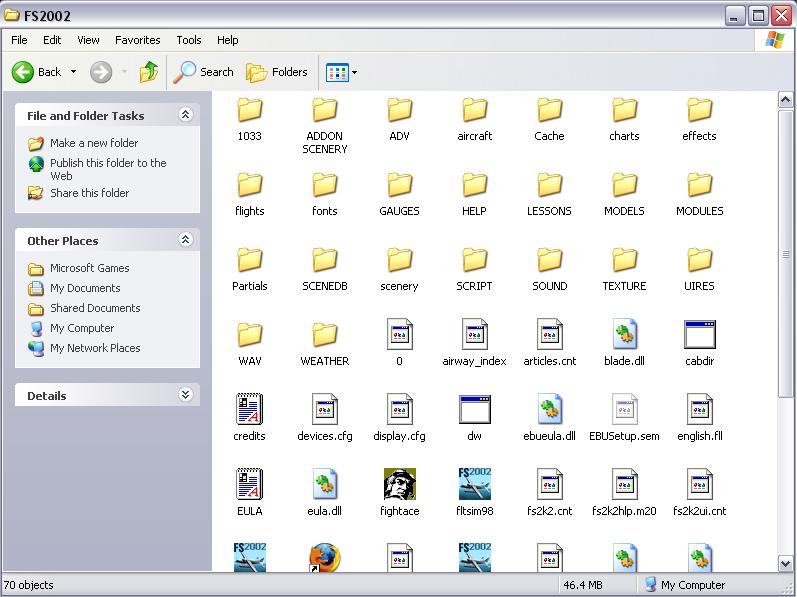Go to Shared Documents
Image resolution: width=797 pixels, height=597 pixels.
pos(95,308)
